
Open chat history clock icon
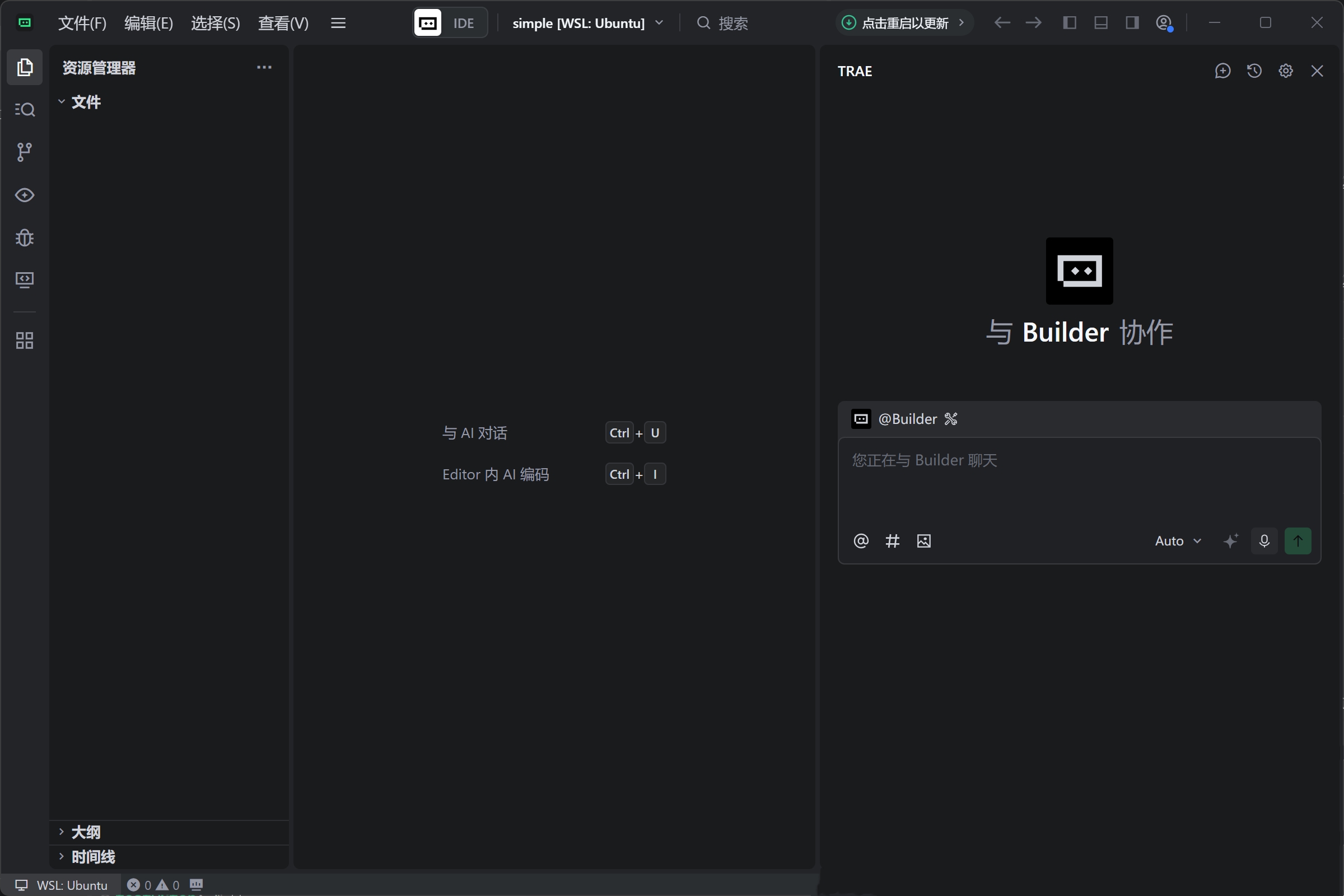1254,71
